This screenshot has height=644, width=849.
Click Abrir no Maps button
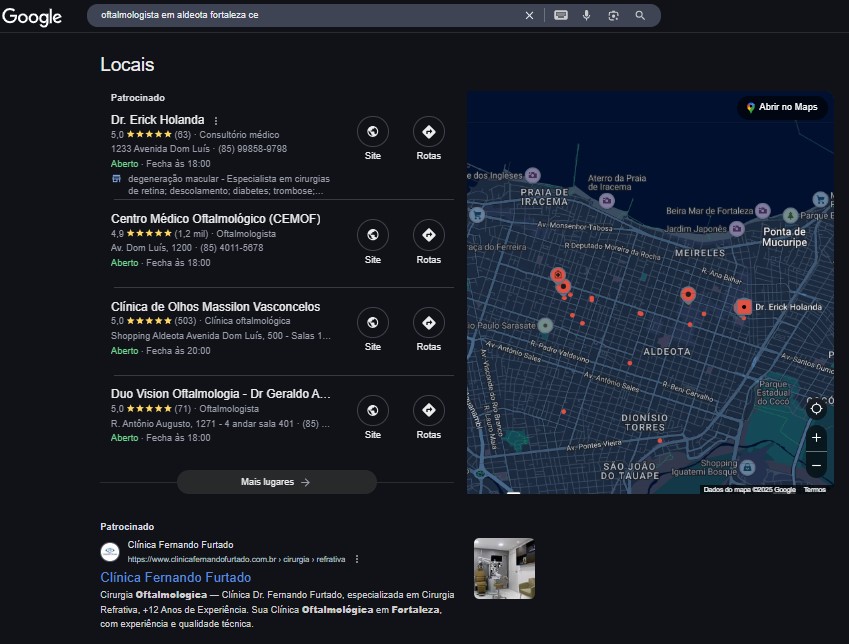click(782, 107)
